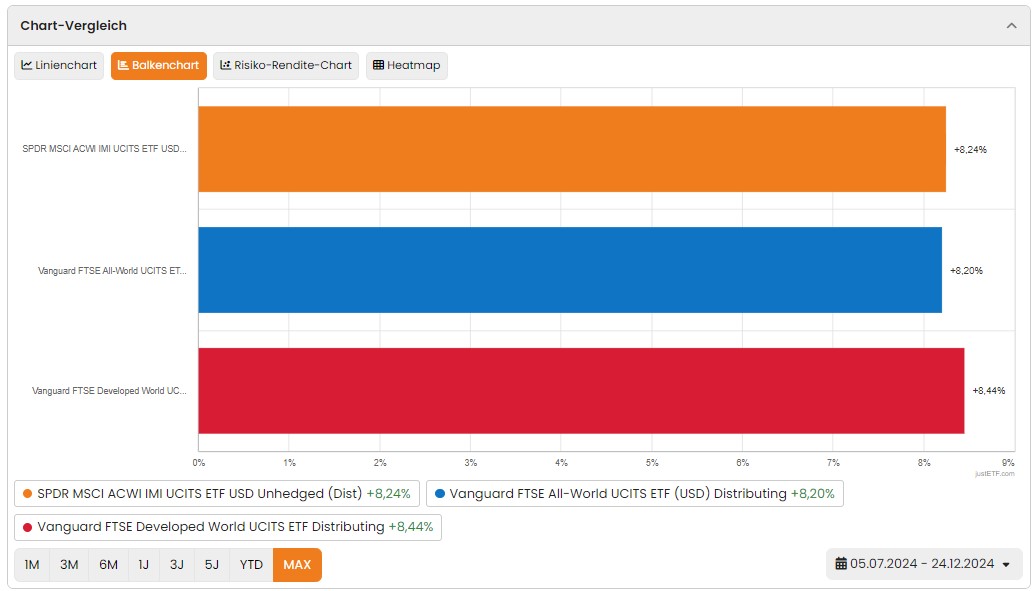Set the period to 1M

coord(32,565)
